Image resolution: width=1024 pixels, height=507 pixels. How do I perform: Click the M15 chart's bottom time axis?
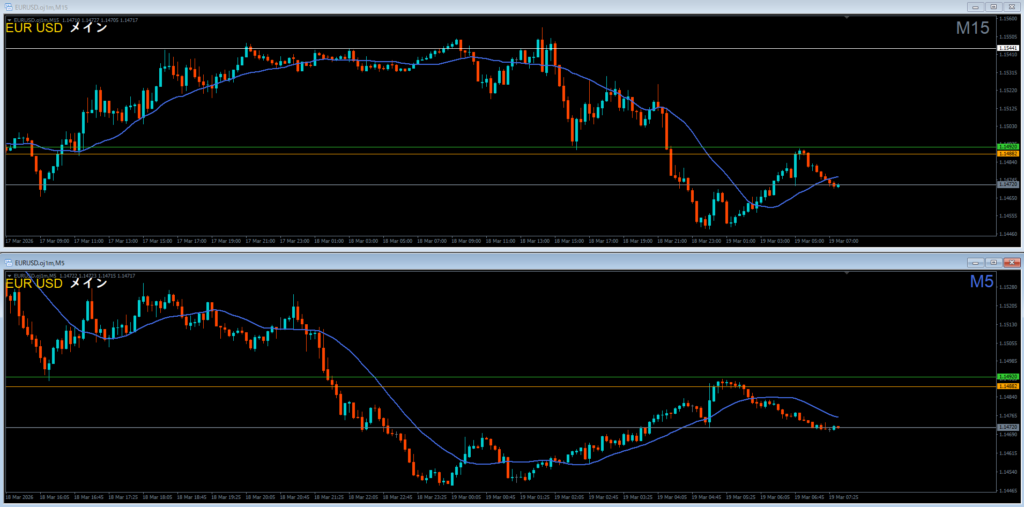pyautogui.click(x=500, y=241)
